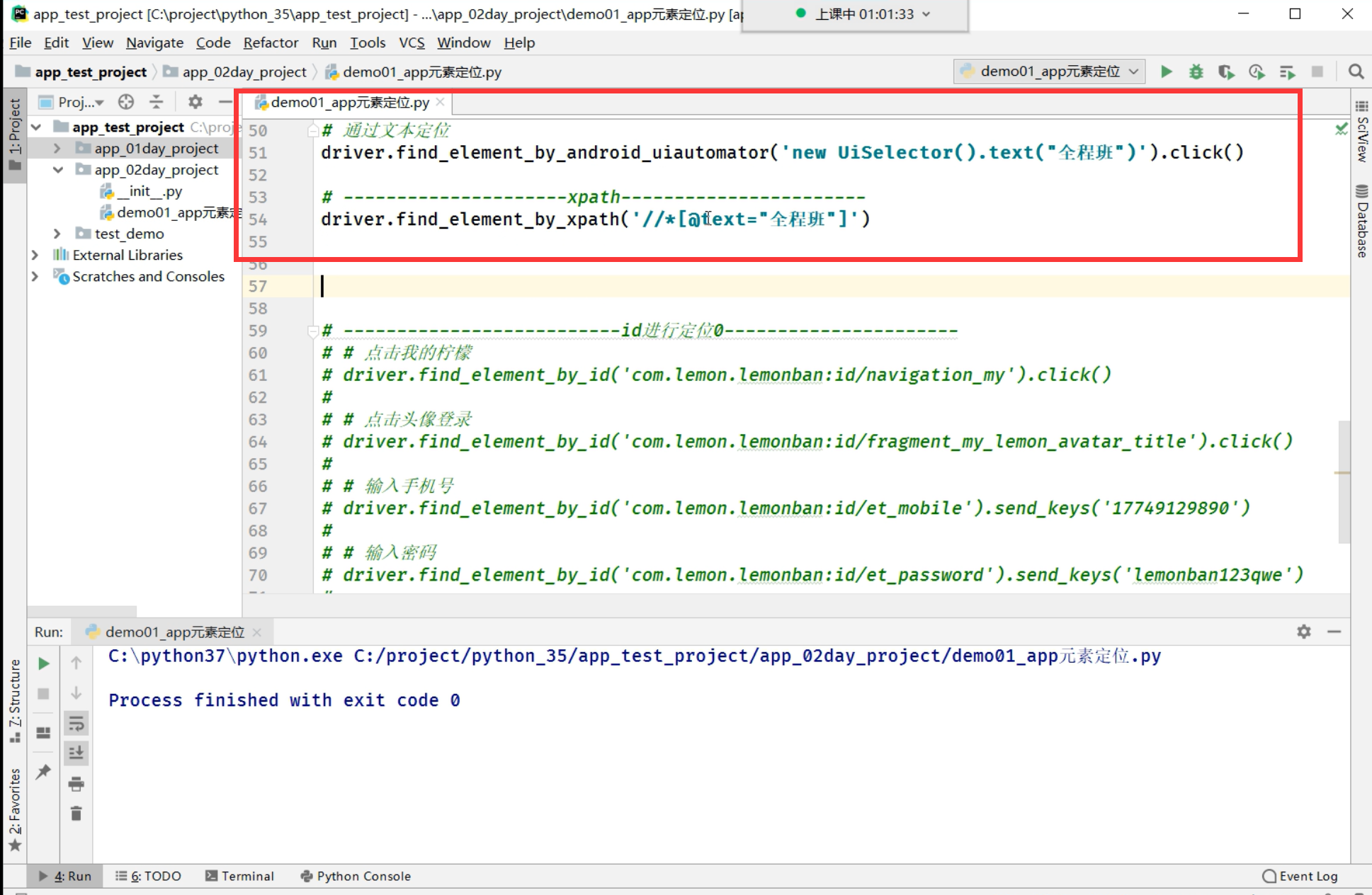
Task: Switch to the Terminal tool tab
Action: point(239,876)
